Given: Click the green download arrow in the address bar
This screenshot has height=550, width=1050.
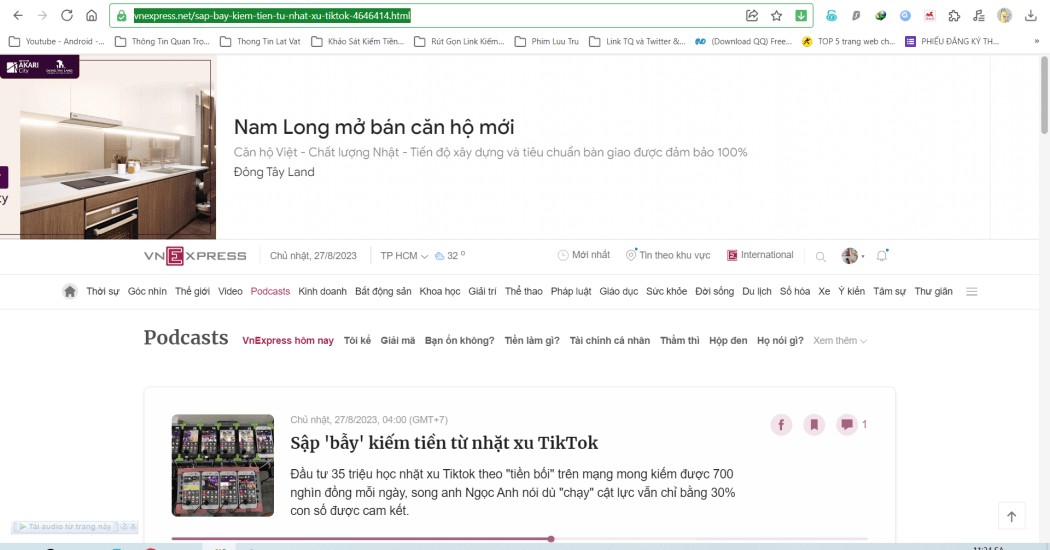Looking at the screenshot, I should (801, 15).
